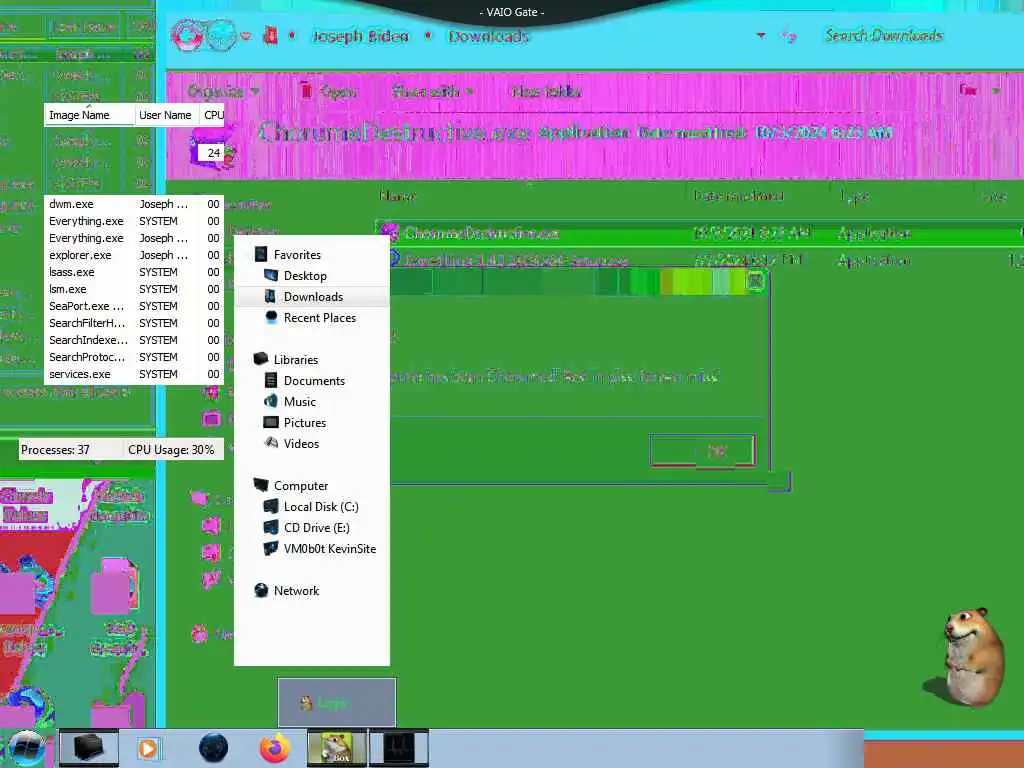Click the Local Disk (C:) drive icon

point(270,507)
